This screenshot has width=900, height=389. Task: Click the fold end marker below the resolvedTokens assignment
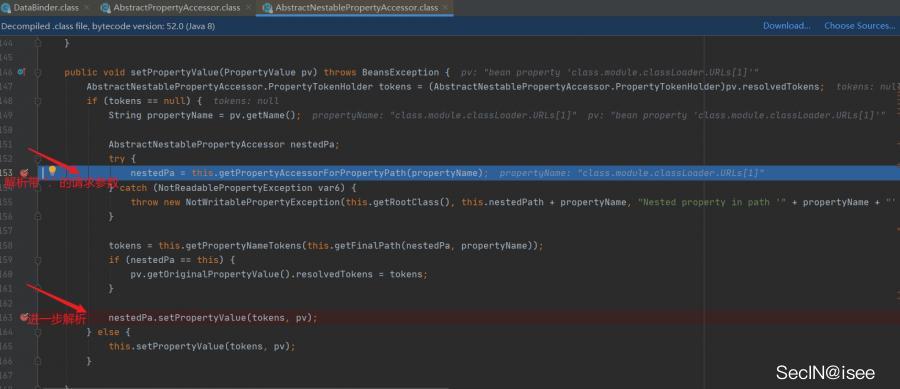(38, 289)
